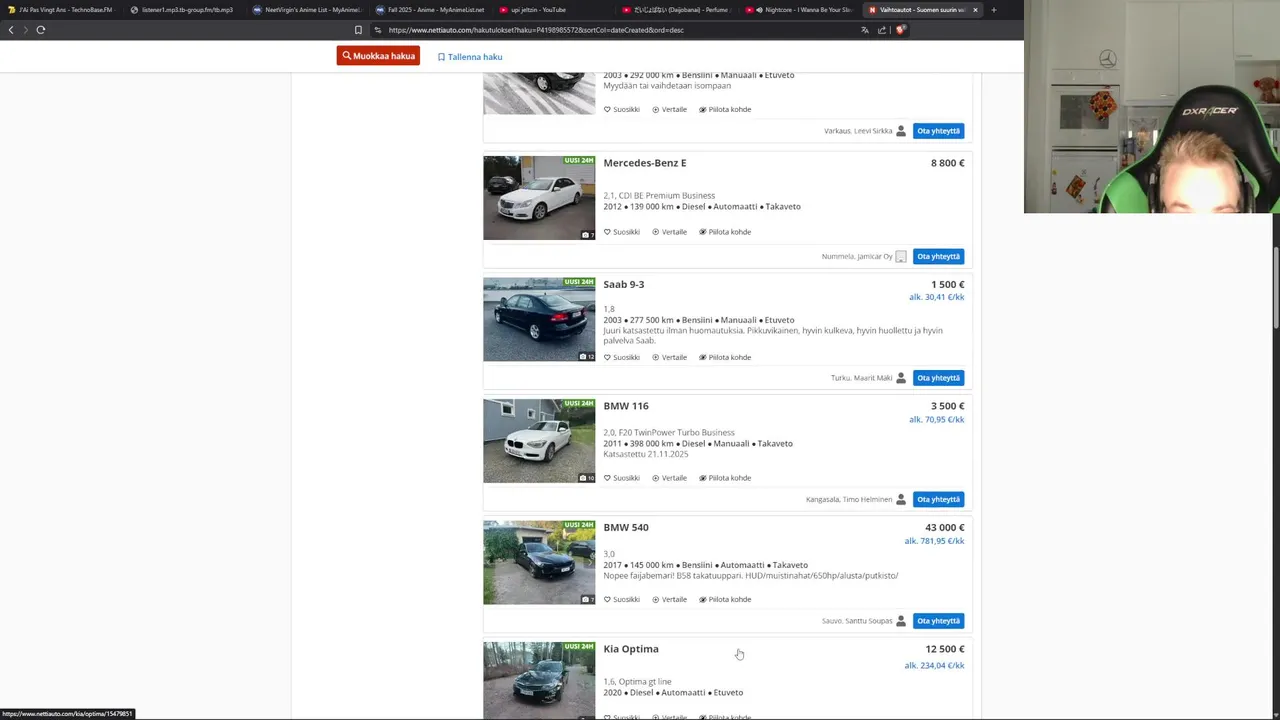Click Kia Optima financing alk. 234,04 €/kk
The image size is (1280, 720).
pos(934,665)
